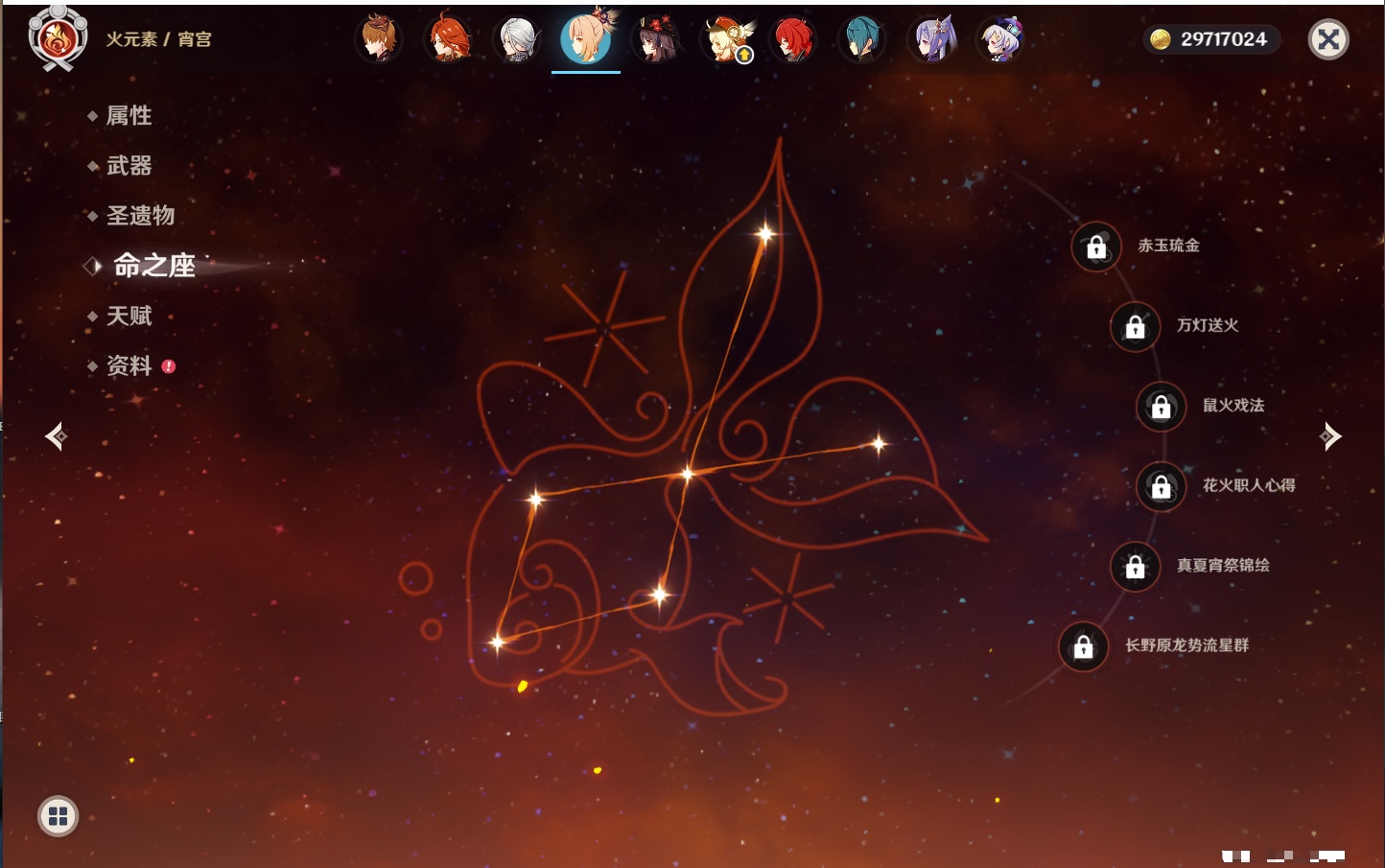Open the 资料 profile page
This screenshot has width=1385, height=868.
pyautogui.click(x=129, y=365)
